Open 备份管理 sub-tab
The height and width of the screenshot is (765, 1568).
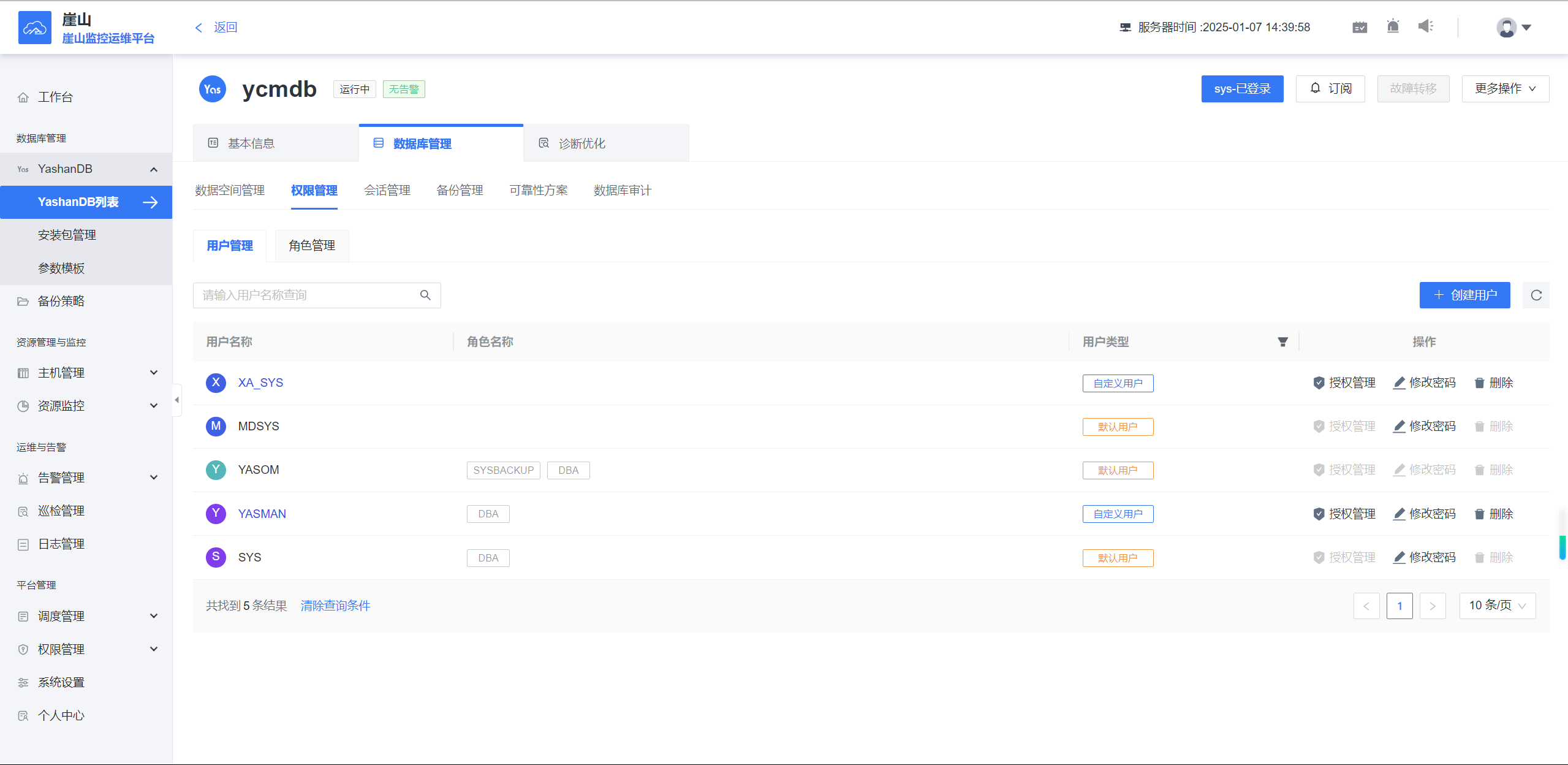460,191
